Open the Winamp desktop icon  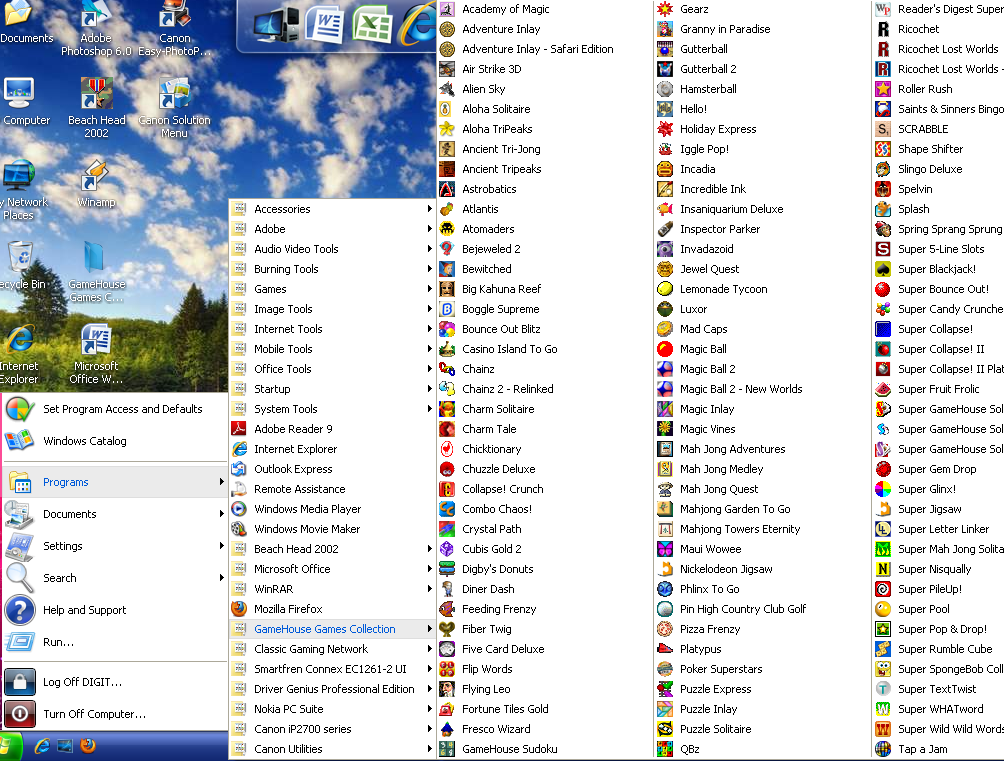pyautogui.click(x=96, y=183)
